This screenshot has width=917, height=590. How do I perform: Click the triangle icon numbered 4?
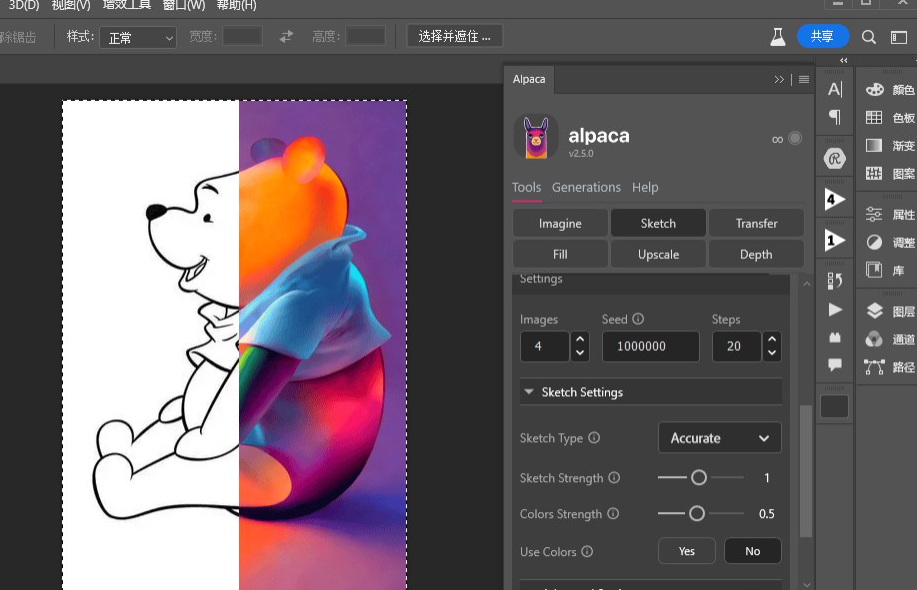coord(835,200)
